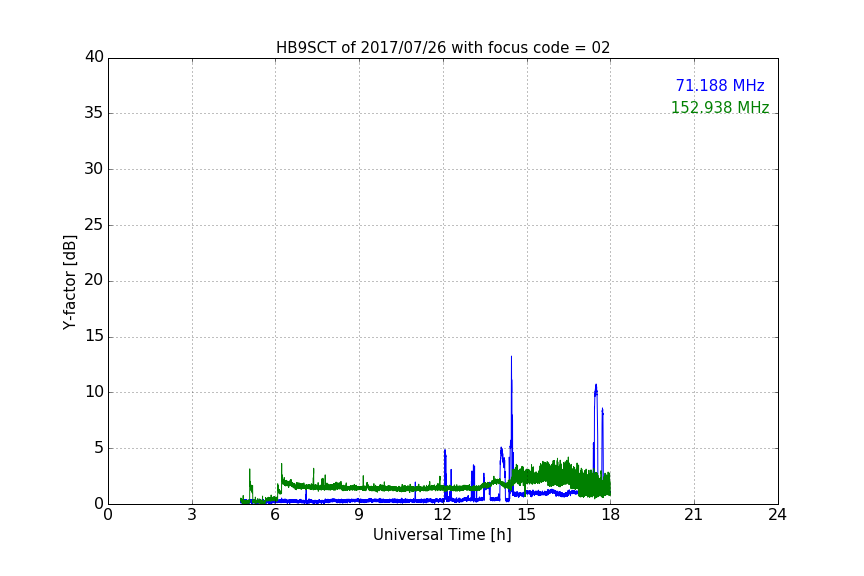Click the y-axis tick label "35"
Viewport: 864px width, 576px height.
[x=94, y=113]
